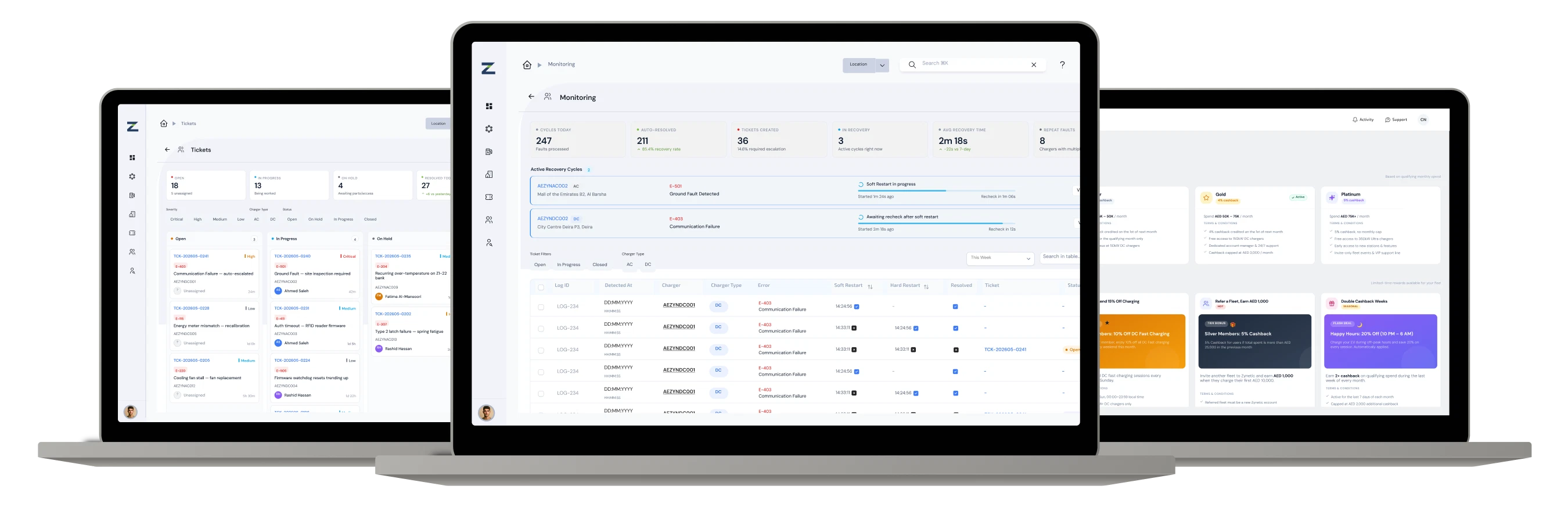Click the users group icon in Tickets sidebar
This screenshot has height=511, width=1568.
[132, 252]
